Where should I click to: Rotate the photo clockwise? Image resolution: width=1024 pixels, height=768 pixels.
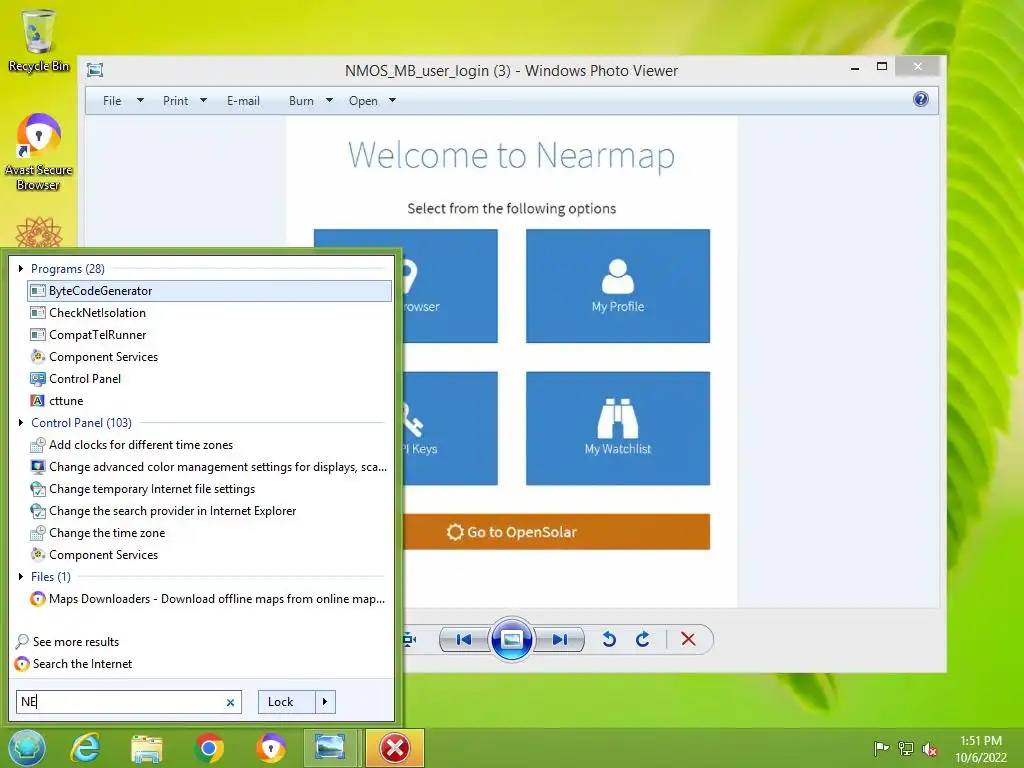point(643,639)
